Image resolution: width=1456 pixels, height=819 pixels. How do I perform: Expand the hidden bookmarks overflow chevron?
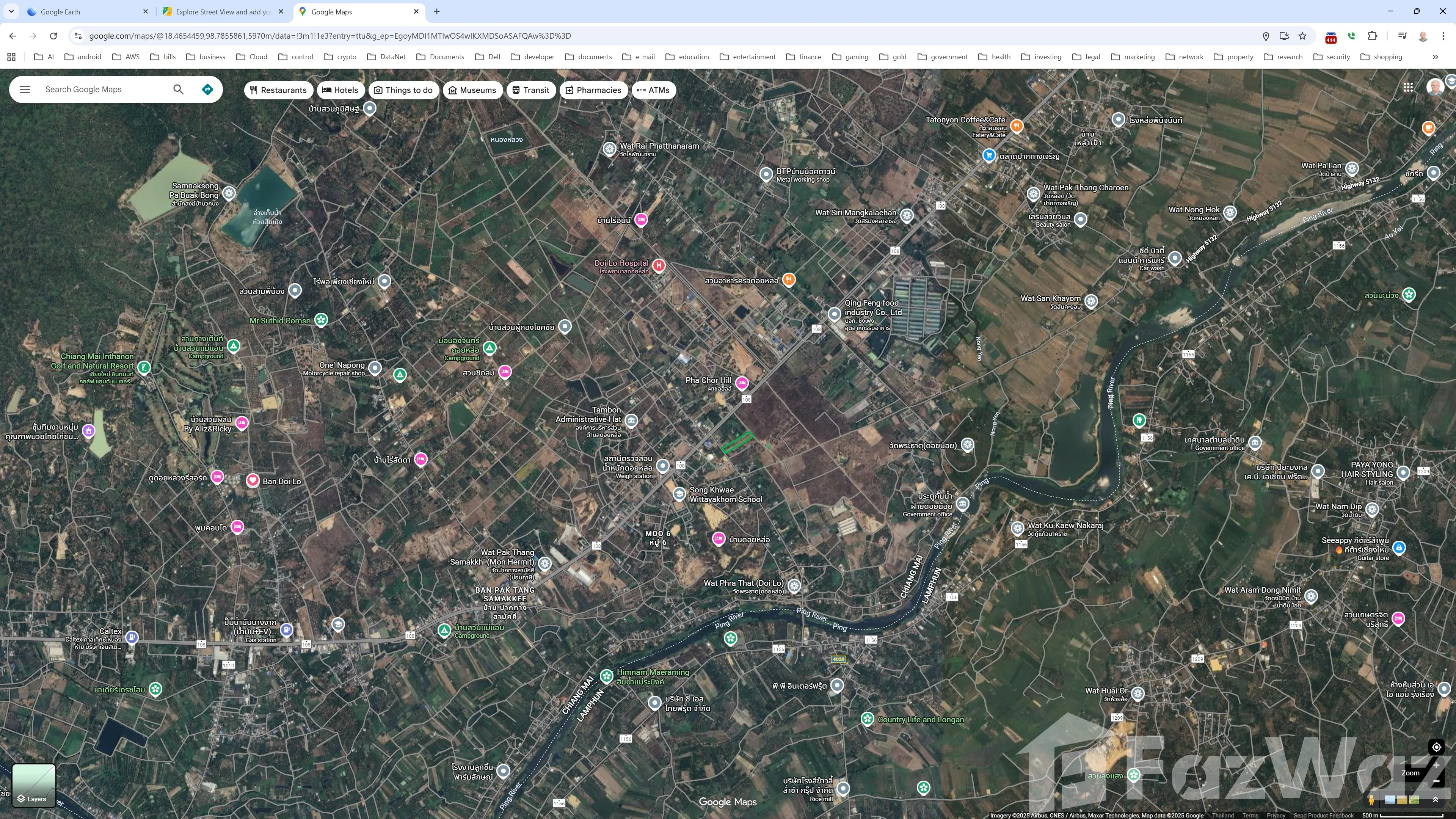click(x=1435, y=56)
